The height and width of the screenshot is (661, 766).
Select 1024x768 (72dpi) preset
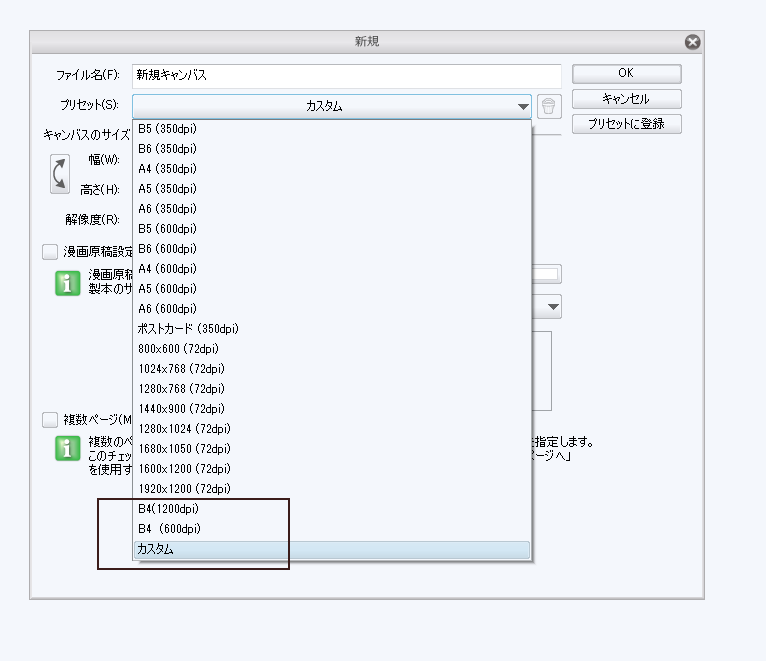332,369
